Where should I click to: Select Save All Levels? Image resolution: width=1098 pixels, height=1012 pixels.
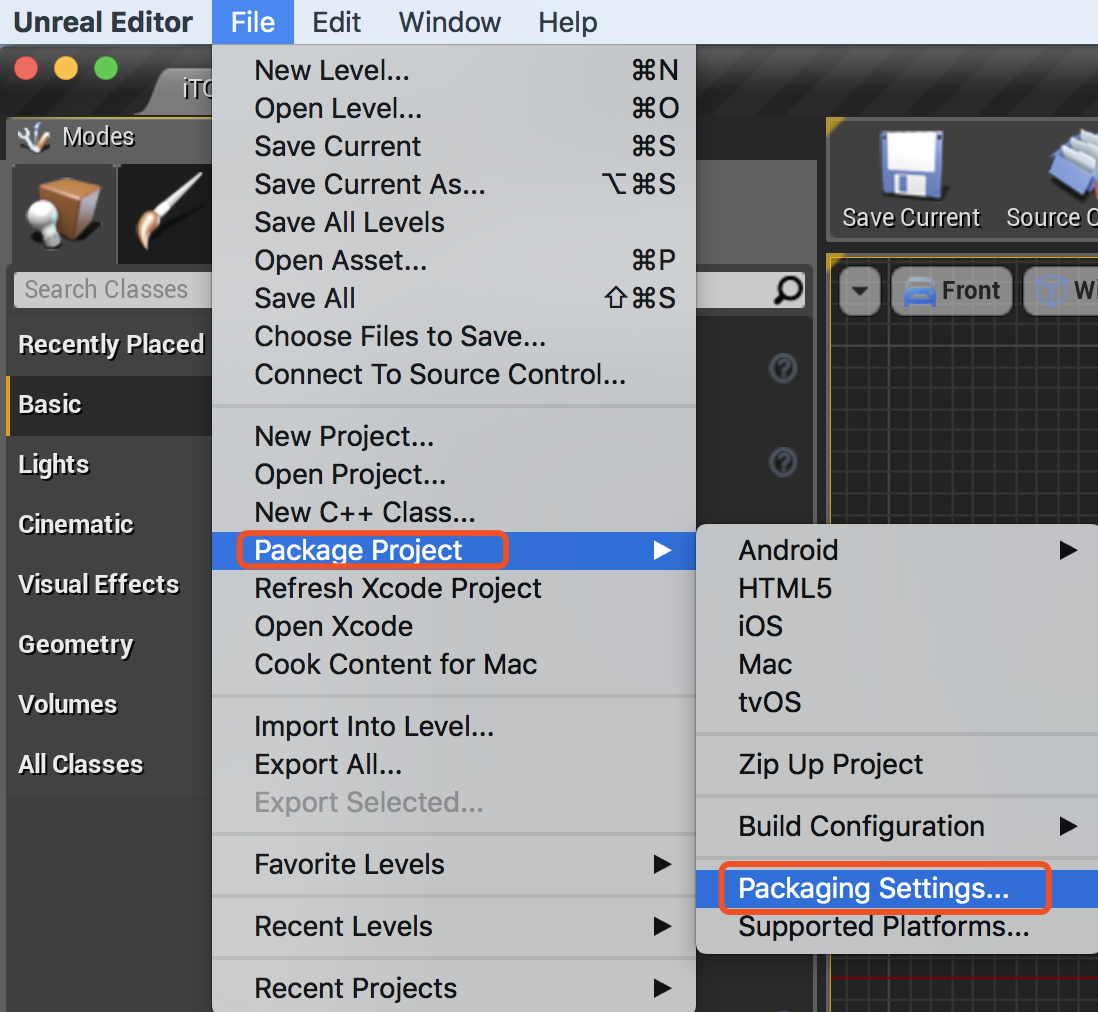[x=454, y=223]
